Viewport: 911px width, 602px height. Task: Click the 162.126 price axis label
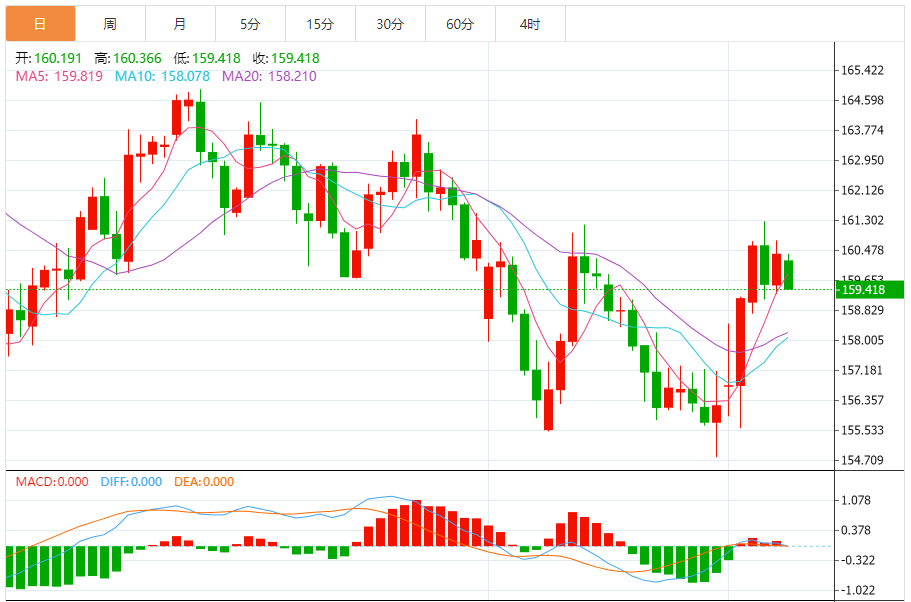tap(863, 190)
